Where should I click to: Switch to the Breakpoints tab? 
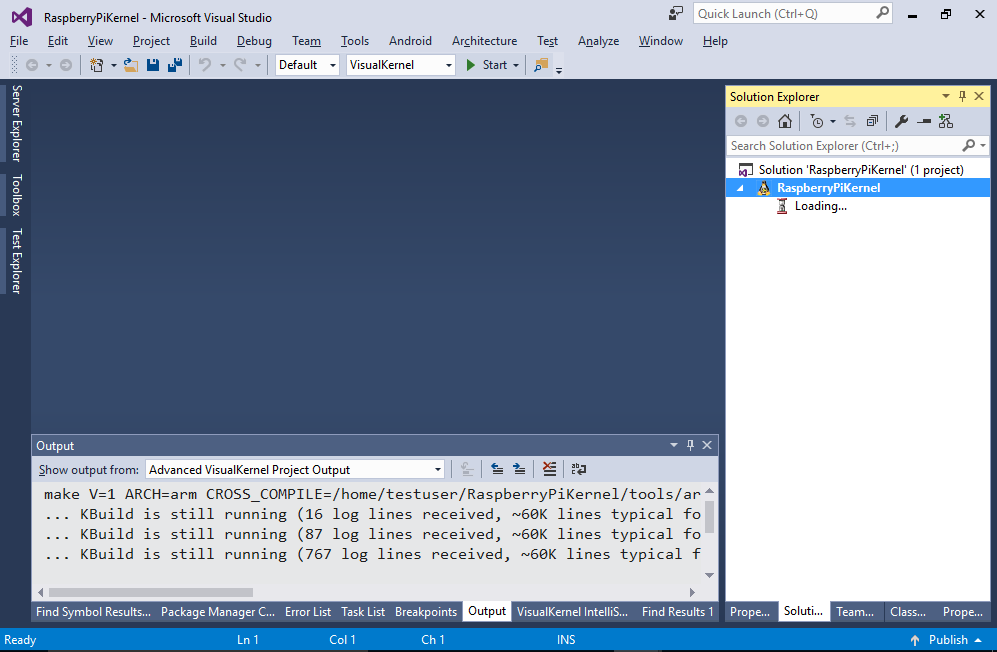426,611
